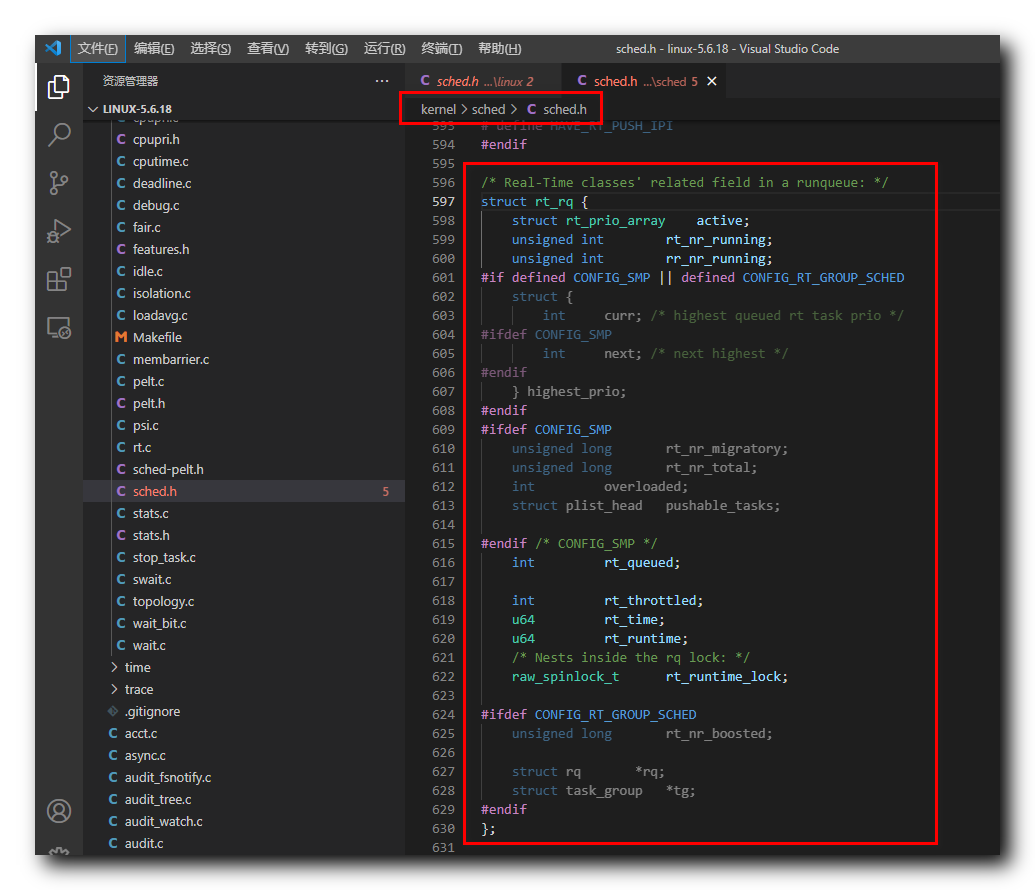This screenshot has width=1035, height=890.
Task: Click kernel in the breadcrumb
Action: tap(438, 110)
